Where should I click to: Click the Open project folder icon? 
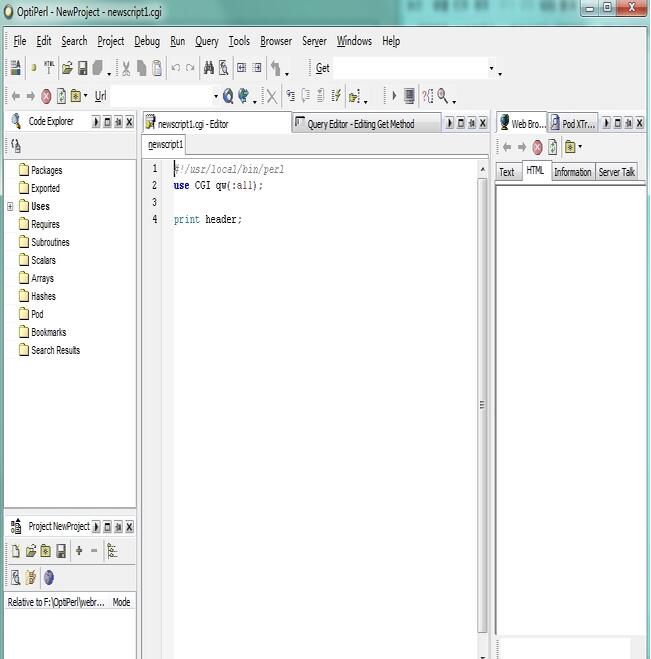coord(31,551)
